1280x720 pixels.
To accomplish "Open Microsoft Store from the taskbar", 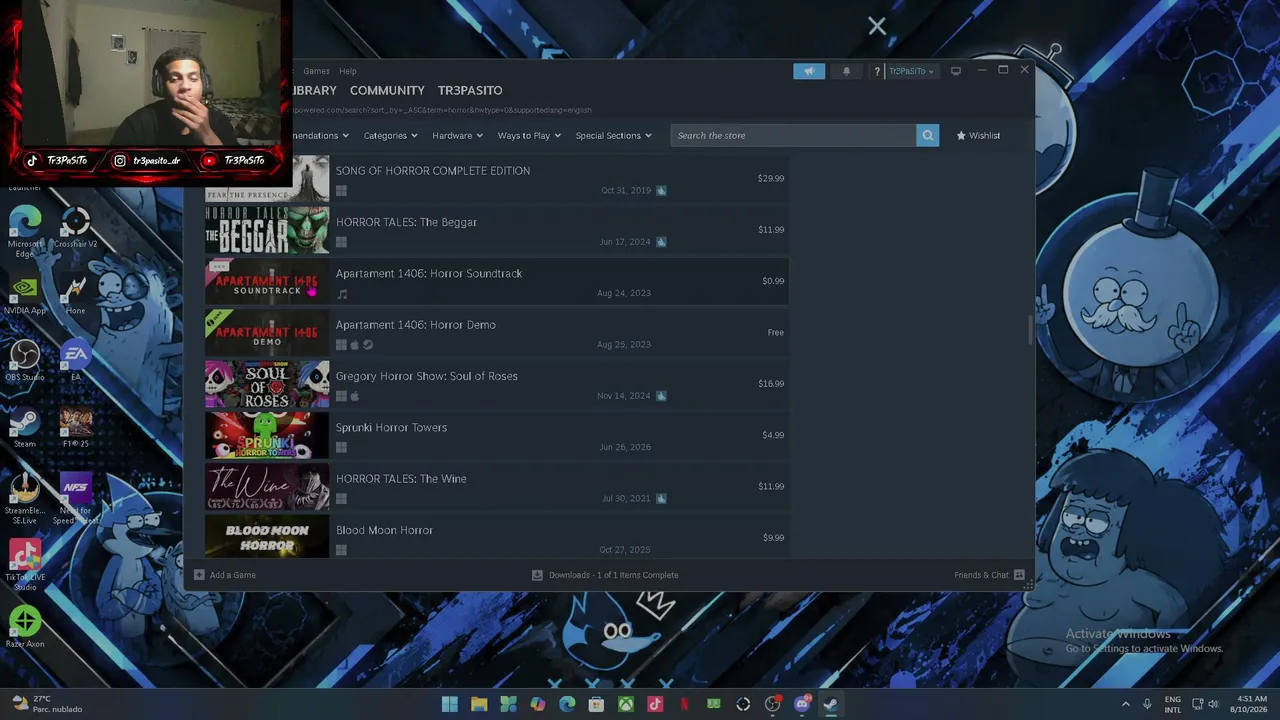I will tap(596, 704).
